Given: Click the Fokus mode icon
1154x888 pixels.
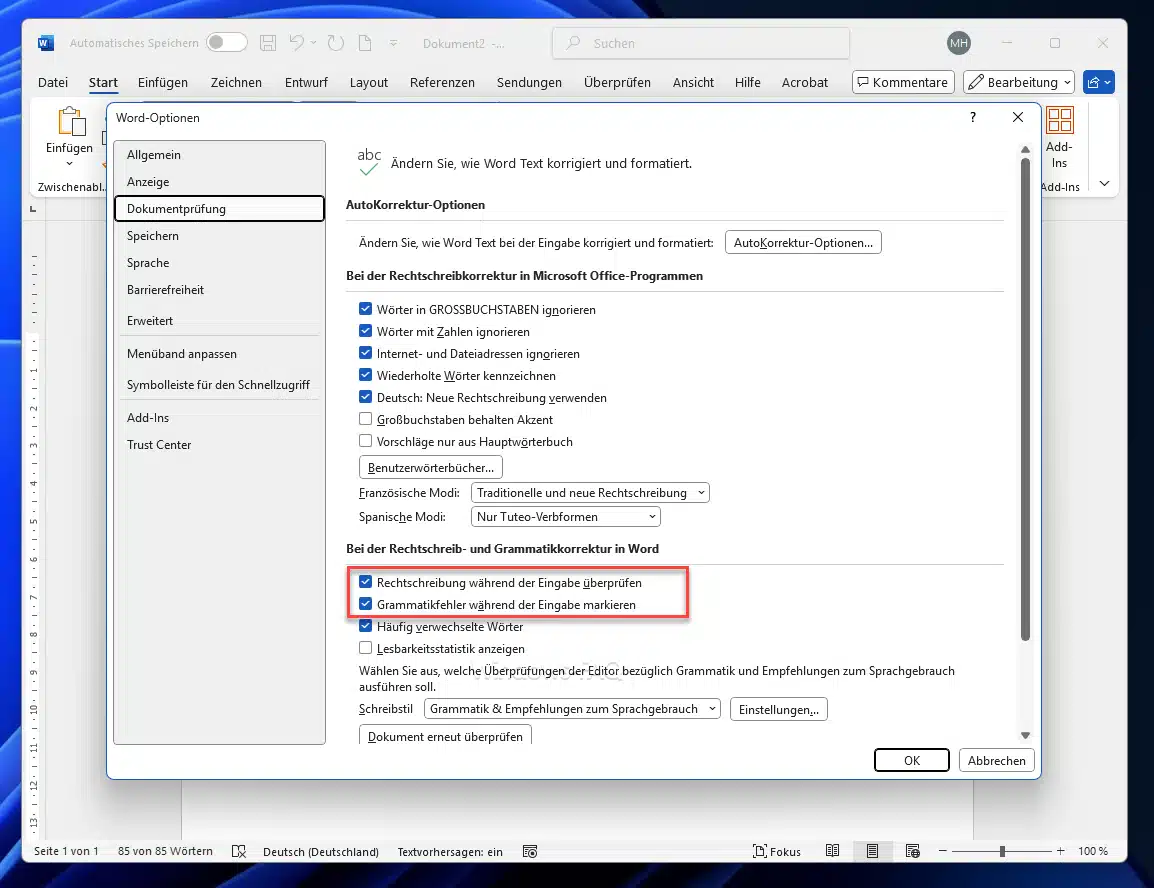Looking at the screenshot, I should [x=760, y=851].
